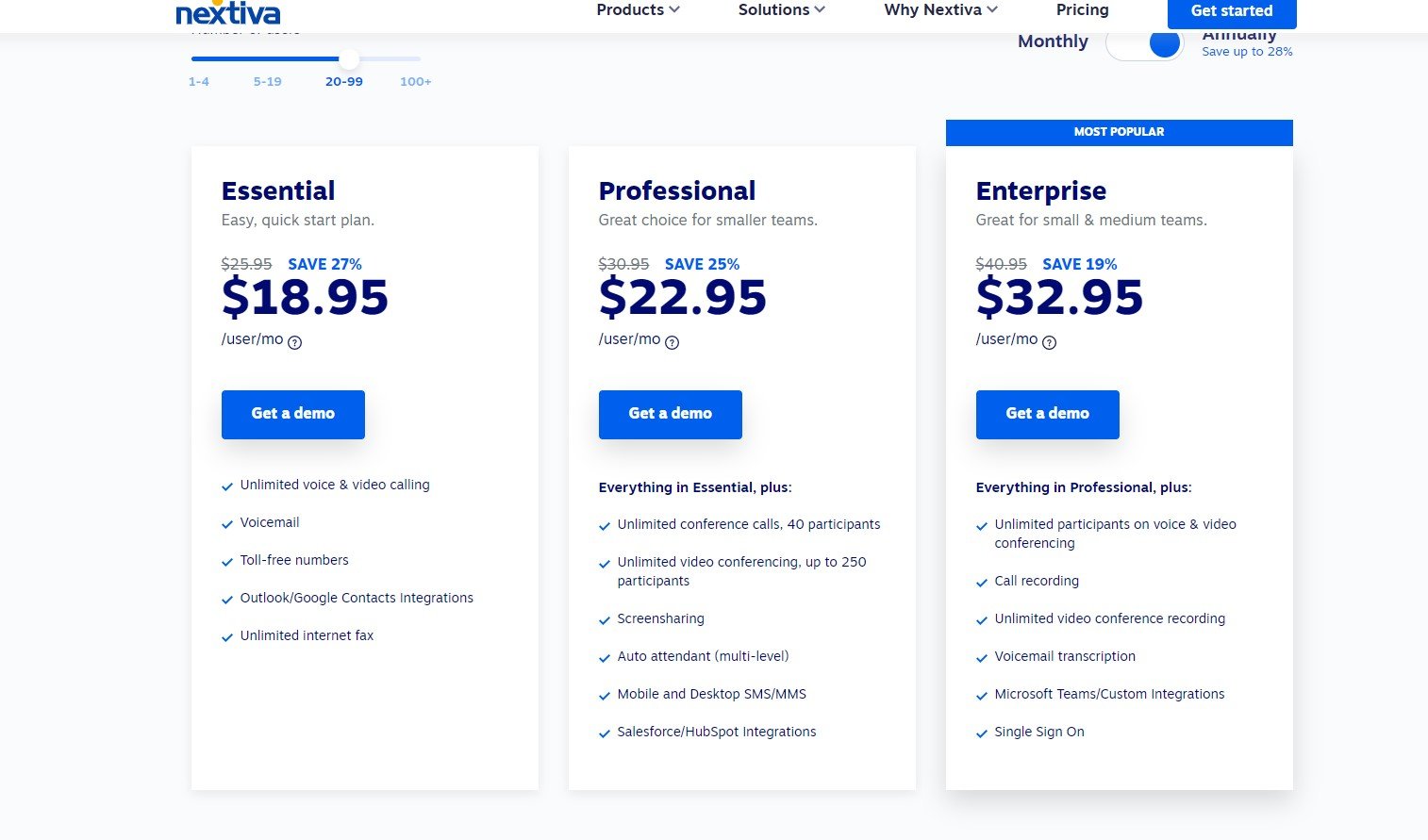Screen dimensions: 1428x840
Task: Open the Pricing menu item
Action: tap(1082, 10)
